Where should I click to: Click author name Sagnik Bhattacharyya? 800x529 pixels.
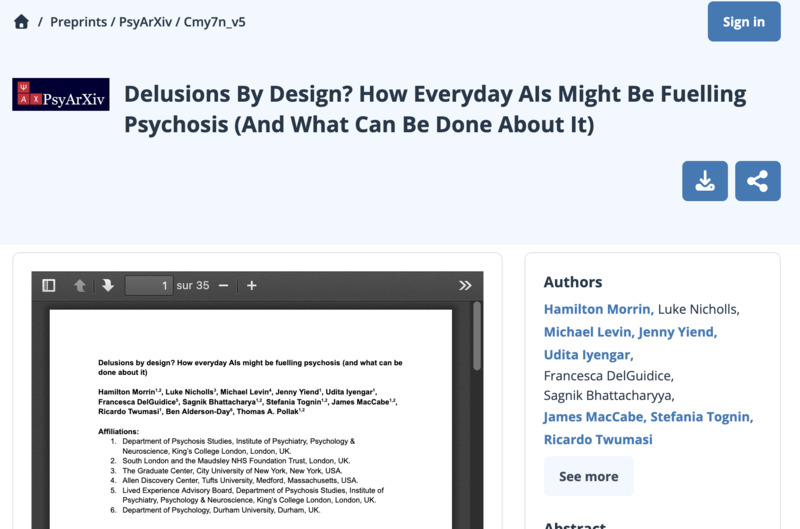click(x=609, y=395)
